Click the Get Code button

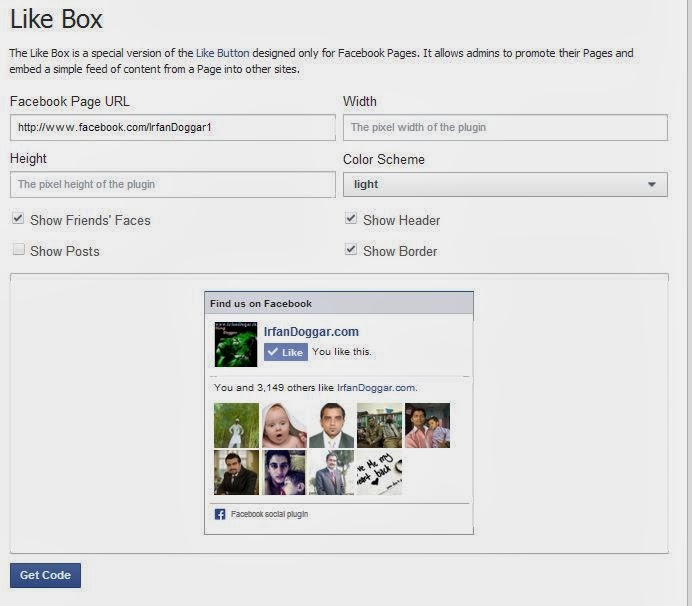coord(45,575)
